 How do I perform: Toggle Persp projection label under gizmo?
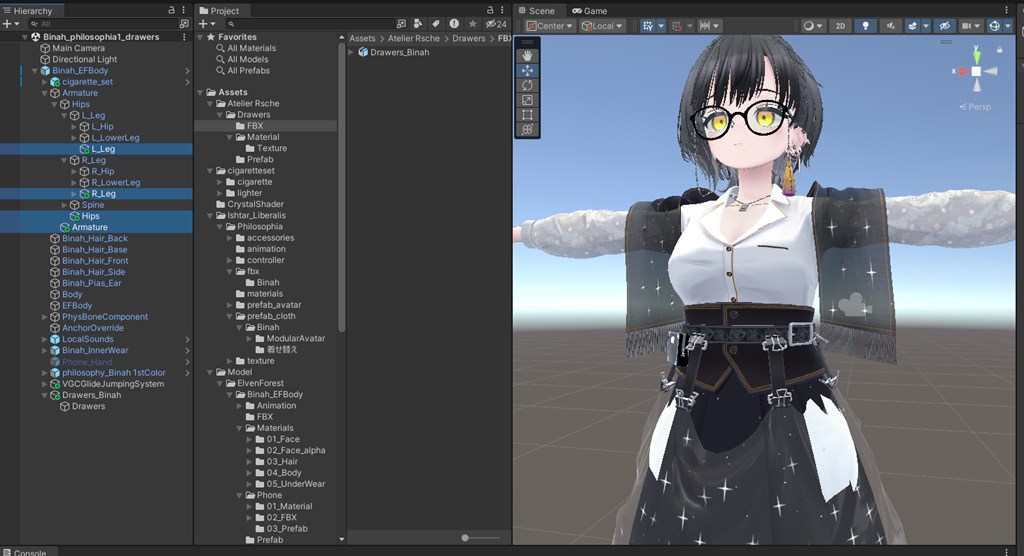pyautogui.click(x=975, y=106)
